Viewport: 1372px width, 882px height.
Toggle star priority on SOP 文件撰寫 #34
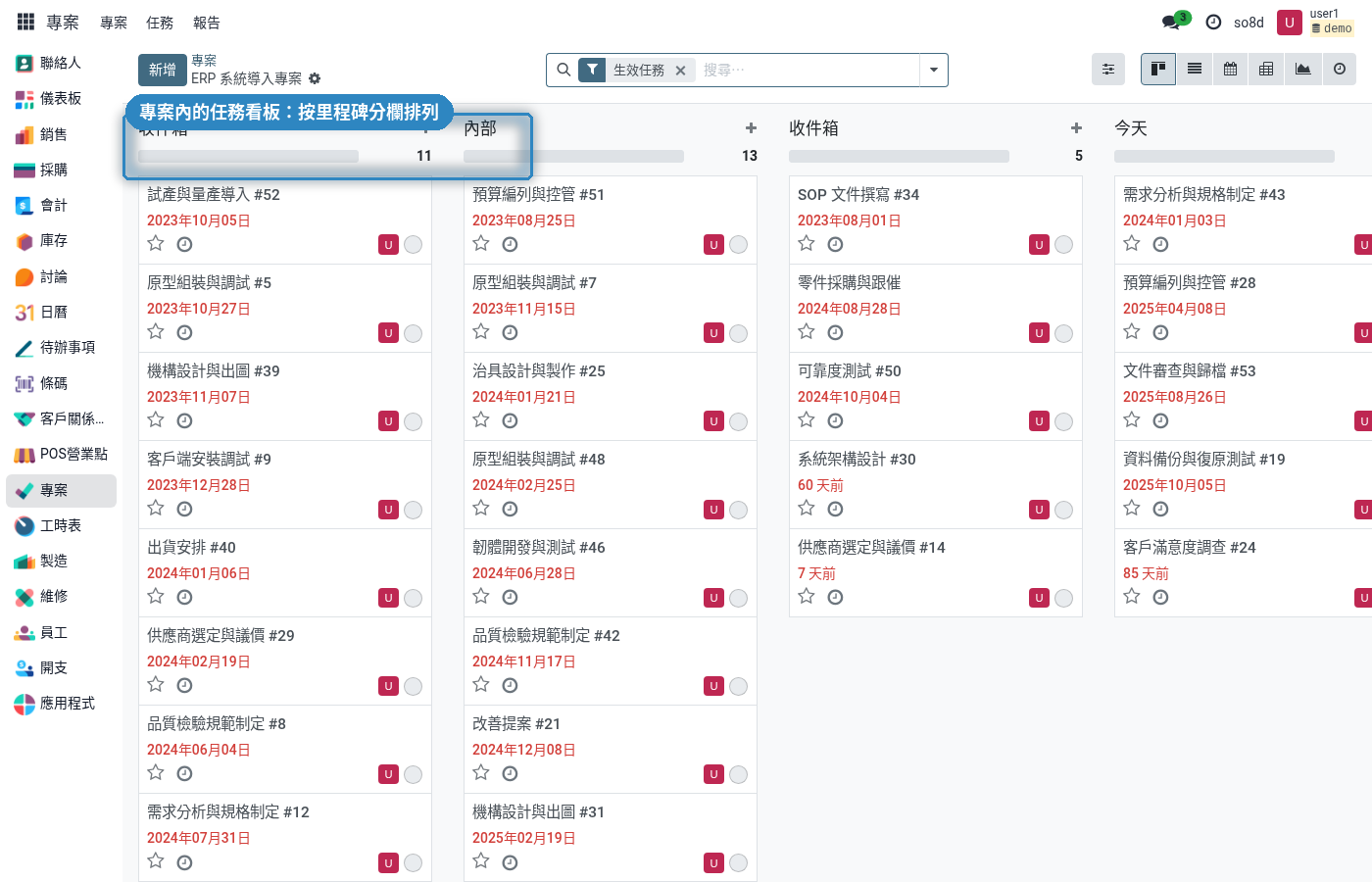807,244
